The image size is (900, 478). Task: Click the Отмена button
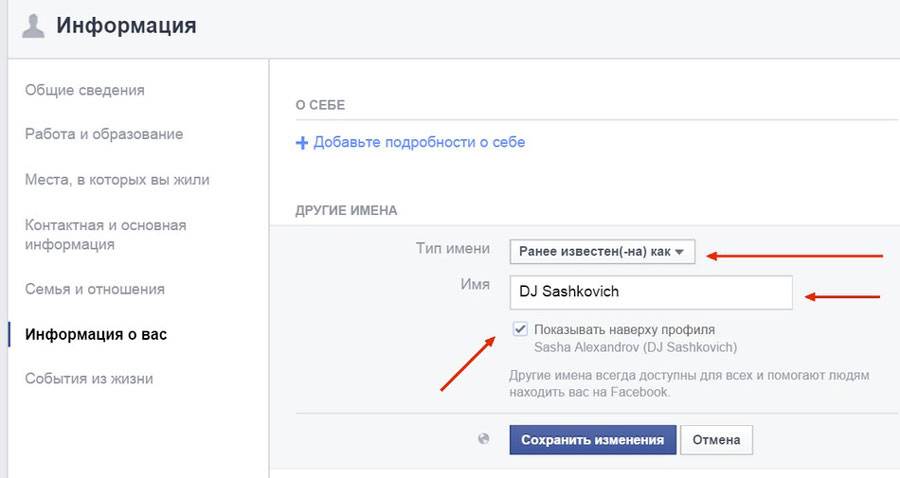(716, 440)
